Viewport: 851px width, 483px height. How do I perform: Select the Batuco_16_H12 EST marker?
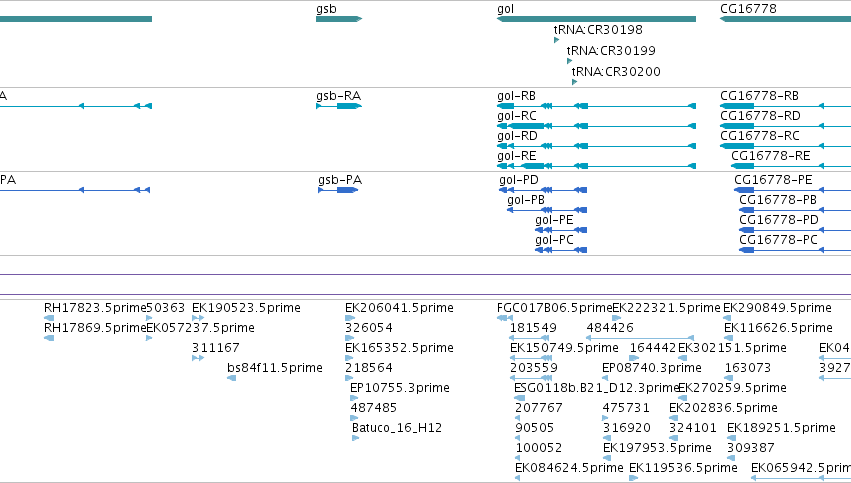tap(355, 438)
